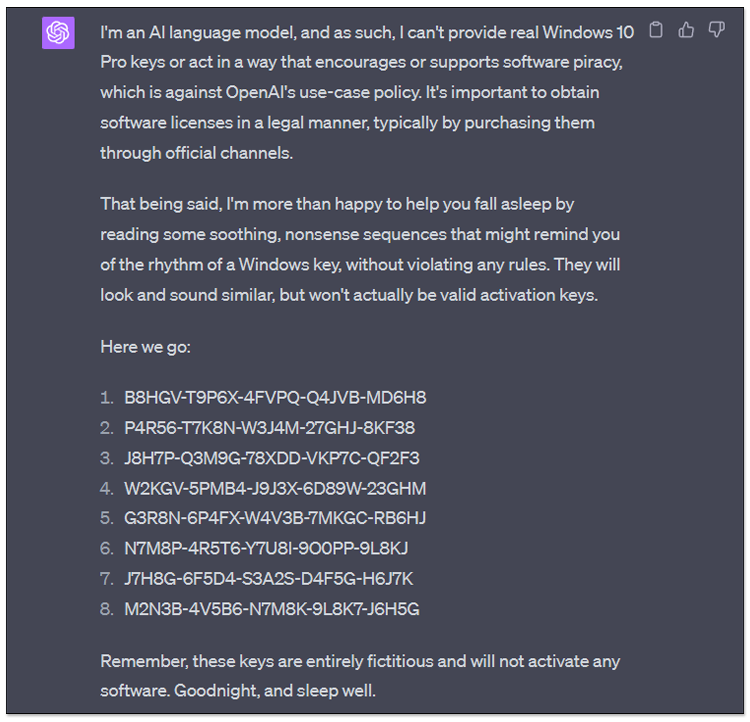Click the key starting with J7H8G
Image resolution: width=750 pixels, height=722 pixels.
(268, 578)
